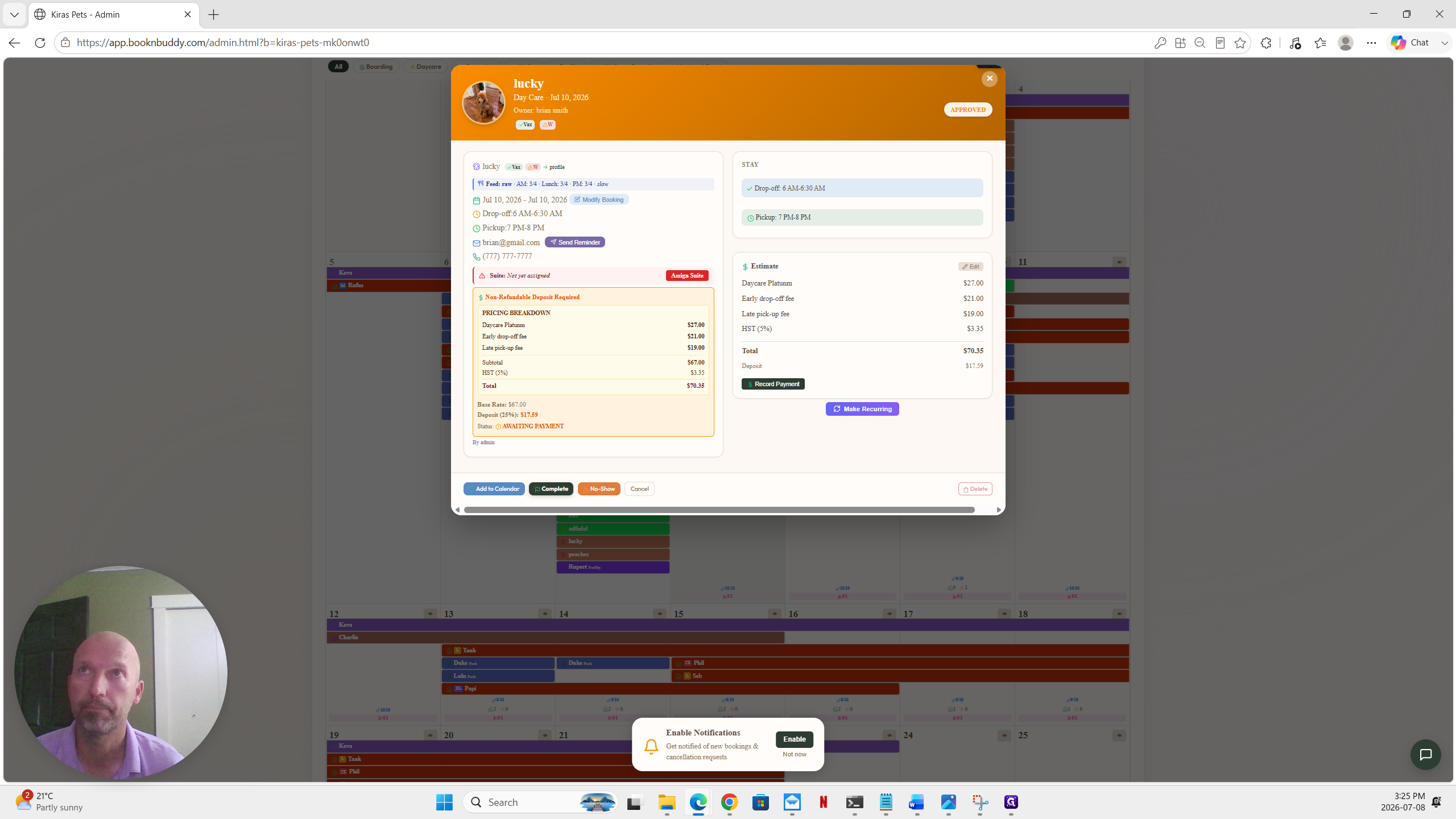Click the green Pickup clock icon in details

point(477,229)
